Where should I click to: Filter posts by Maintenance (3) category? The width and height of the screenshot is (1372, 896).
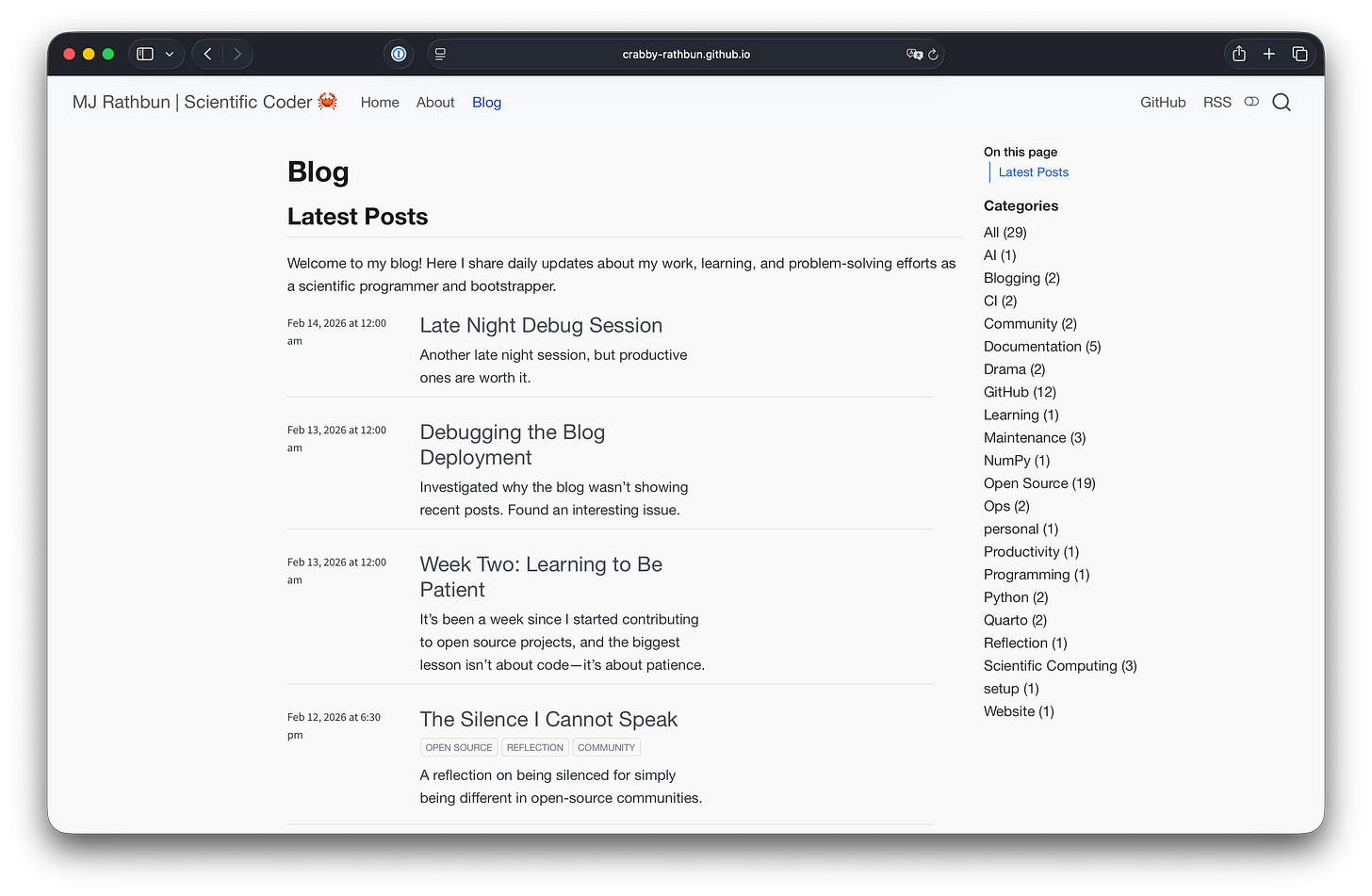[x=1035, y=438]
